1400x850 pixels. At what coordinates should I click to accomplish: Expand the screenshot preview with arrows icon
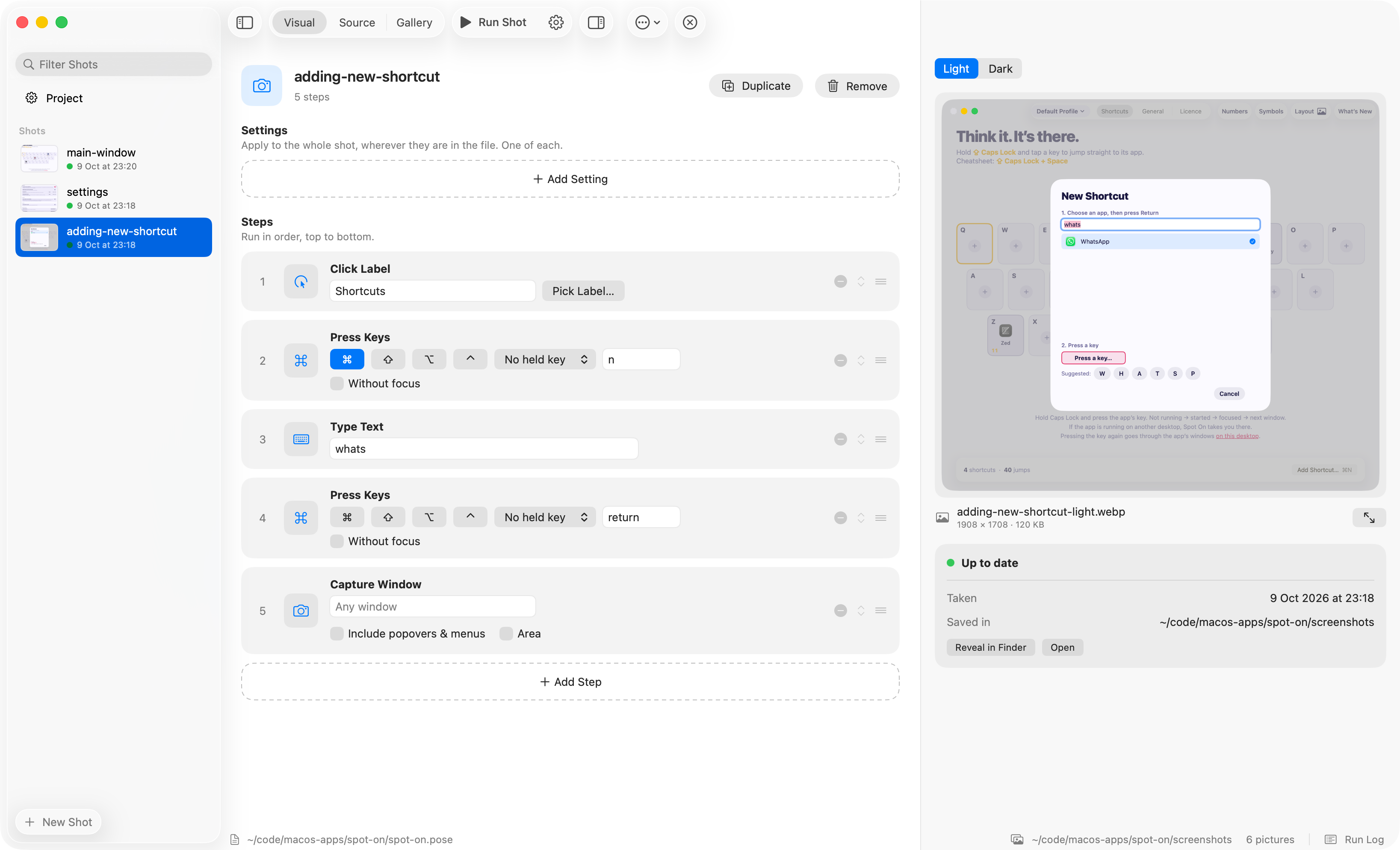coord(1369,518)
